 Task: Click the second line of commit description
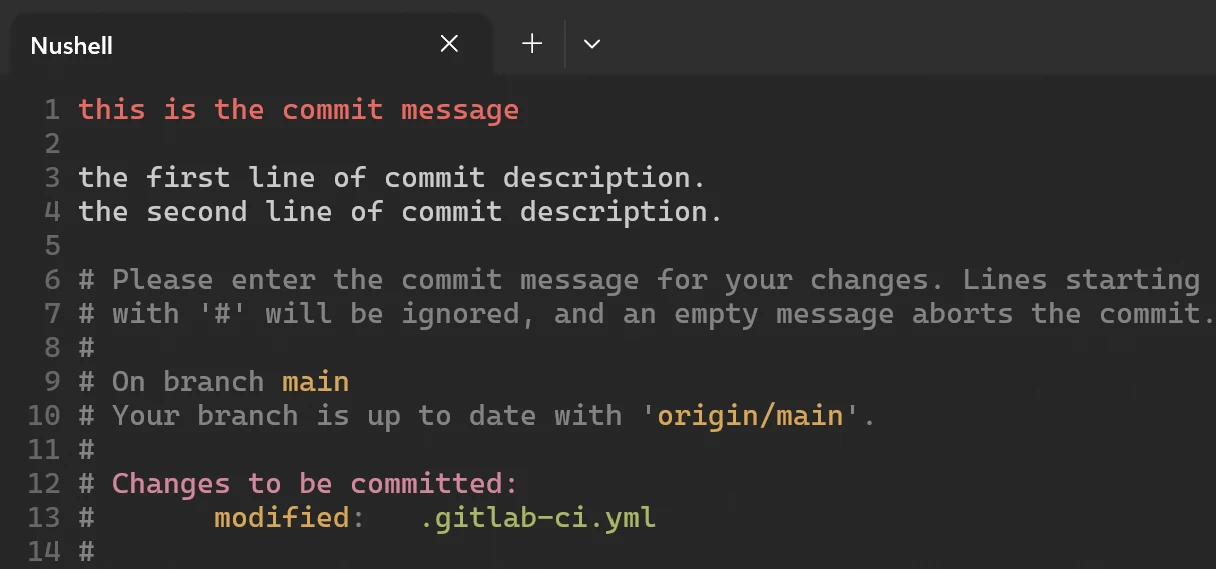(400, 212)
